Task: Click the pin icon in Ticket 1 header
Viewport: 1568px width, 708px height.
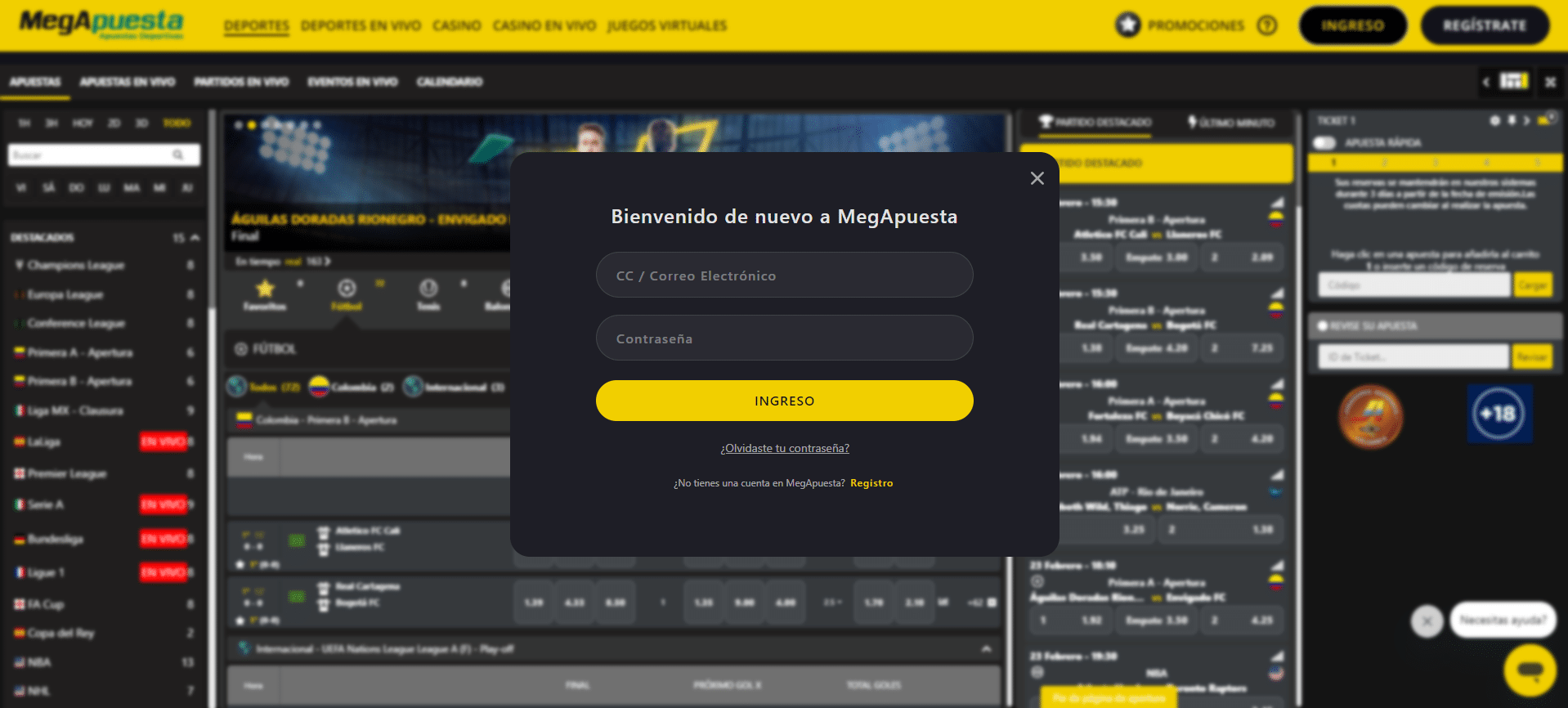Action: [1512, 120]
